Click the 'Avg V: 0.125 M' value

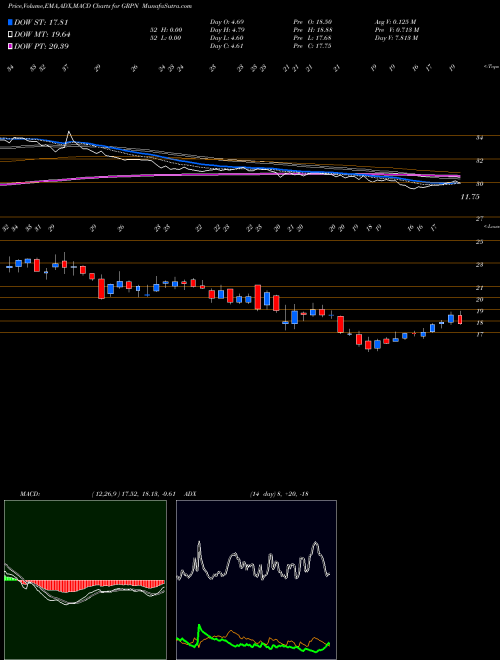pyautogui.click(x=397, y=22)
